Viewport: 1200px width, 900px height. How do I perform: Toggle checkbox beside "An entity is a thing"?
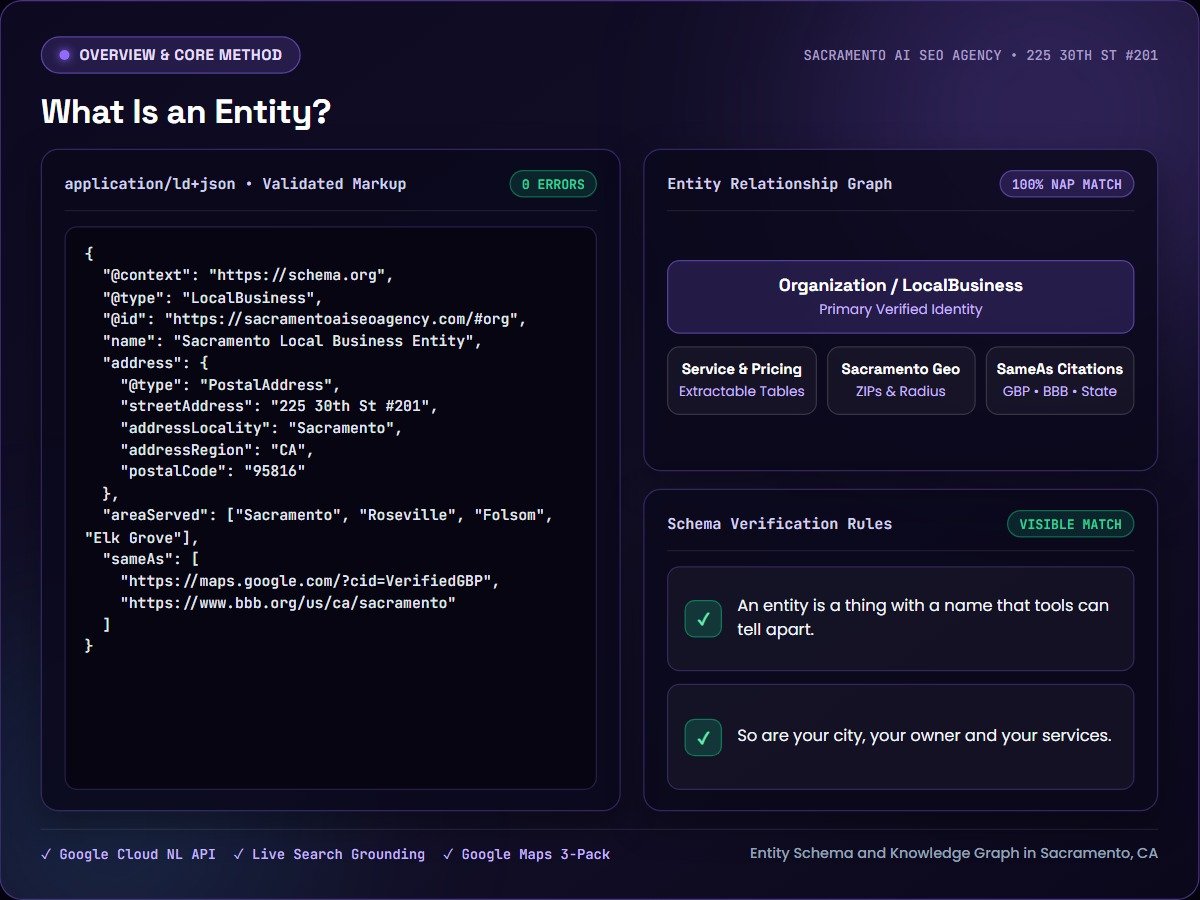tap(703, 619)
